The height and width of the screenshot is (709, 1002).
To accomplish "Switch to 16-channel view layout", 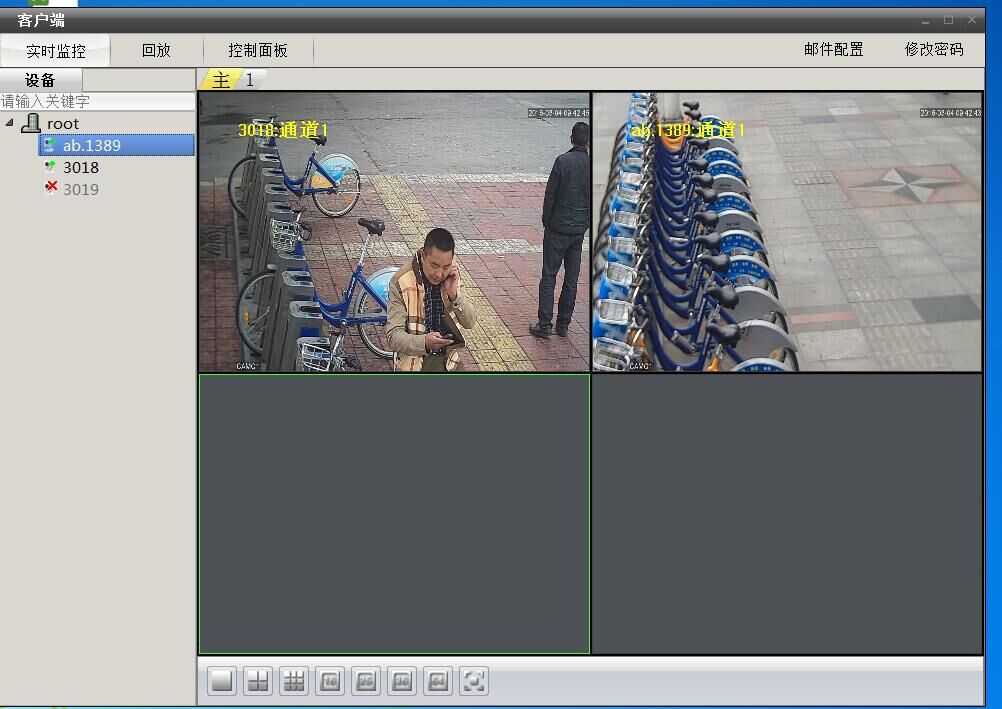I will [x=330, y=682].
